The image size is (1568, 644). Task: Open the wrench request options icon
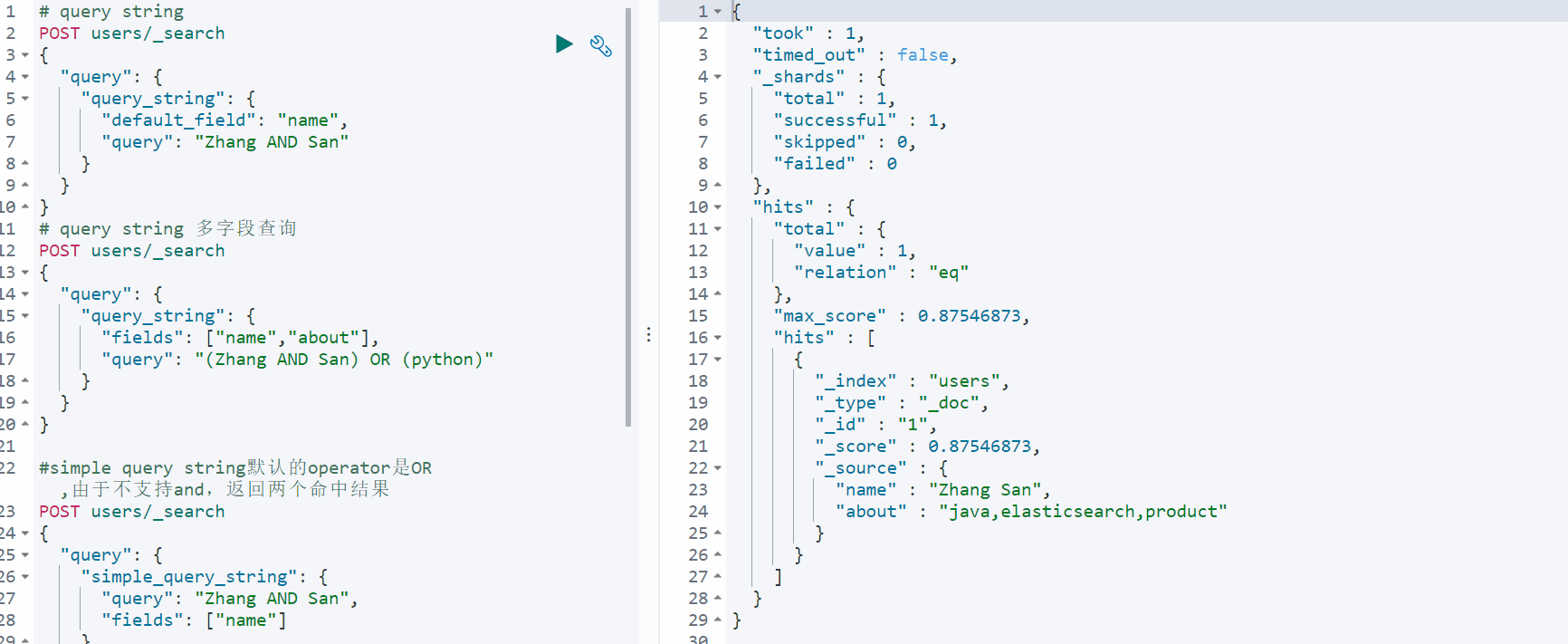point(601,45)
